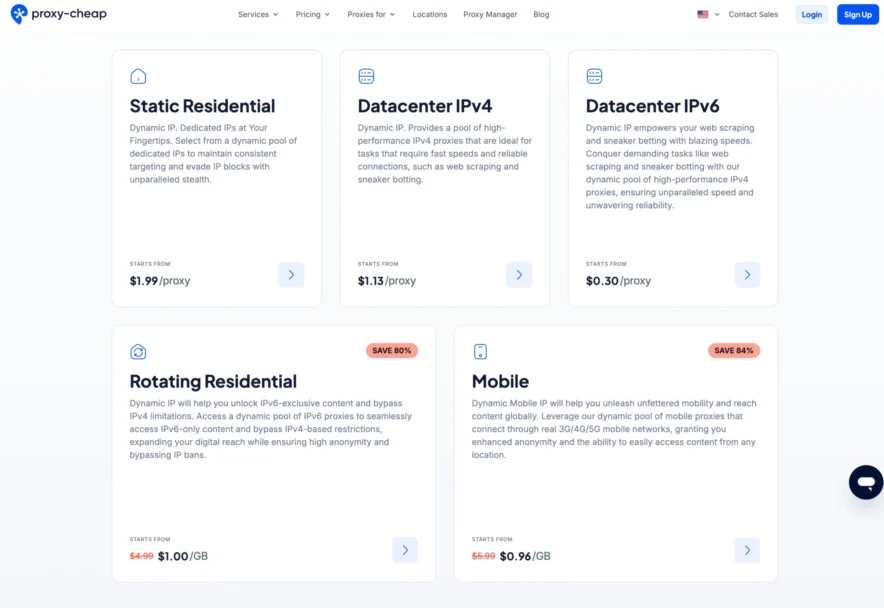Click the Datacenter IPv4 server icon
The width and height of the screenshot is (884, 608).
click(365, 76)
